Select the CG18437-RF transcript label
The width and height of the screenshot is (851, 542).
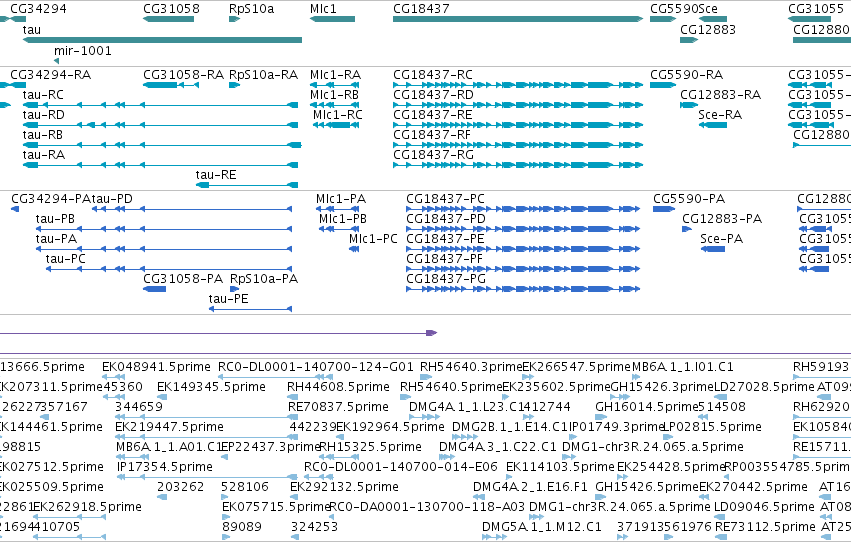pos(432,135)
